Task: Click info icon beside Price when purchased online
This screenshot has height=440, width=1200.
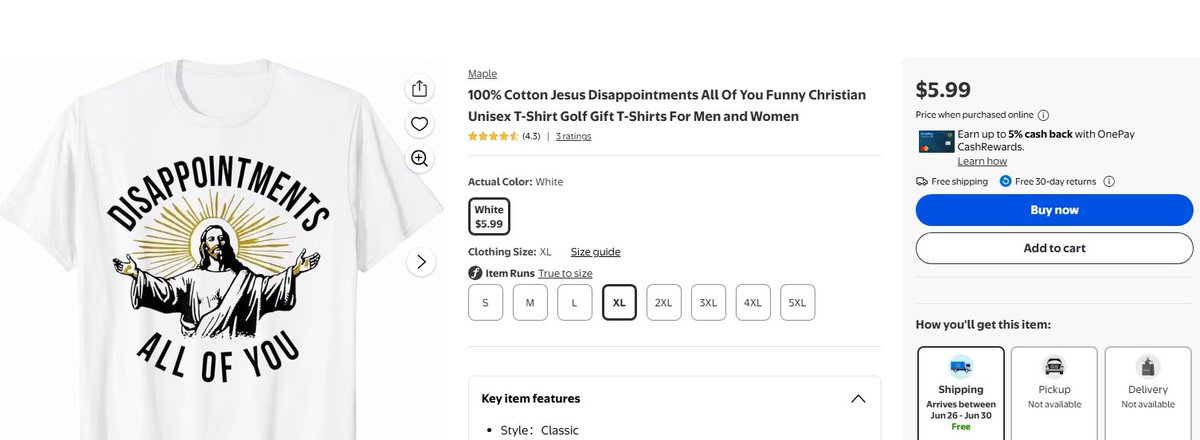Action: click(1043, 115)
